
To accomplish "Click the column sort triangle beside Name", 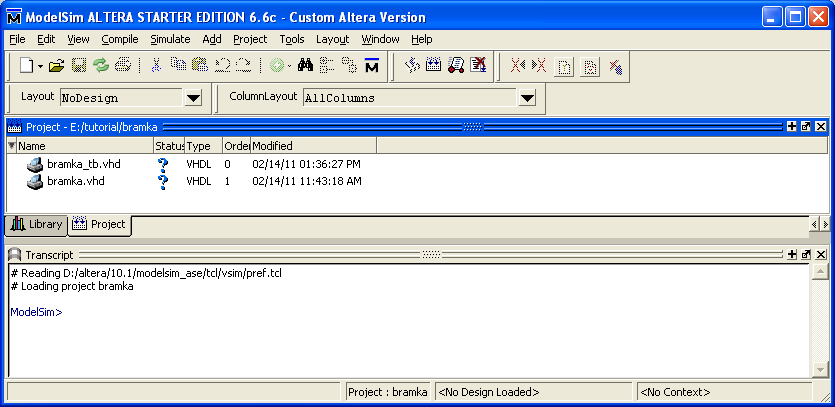I will coord(12,145).
